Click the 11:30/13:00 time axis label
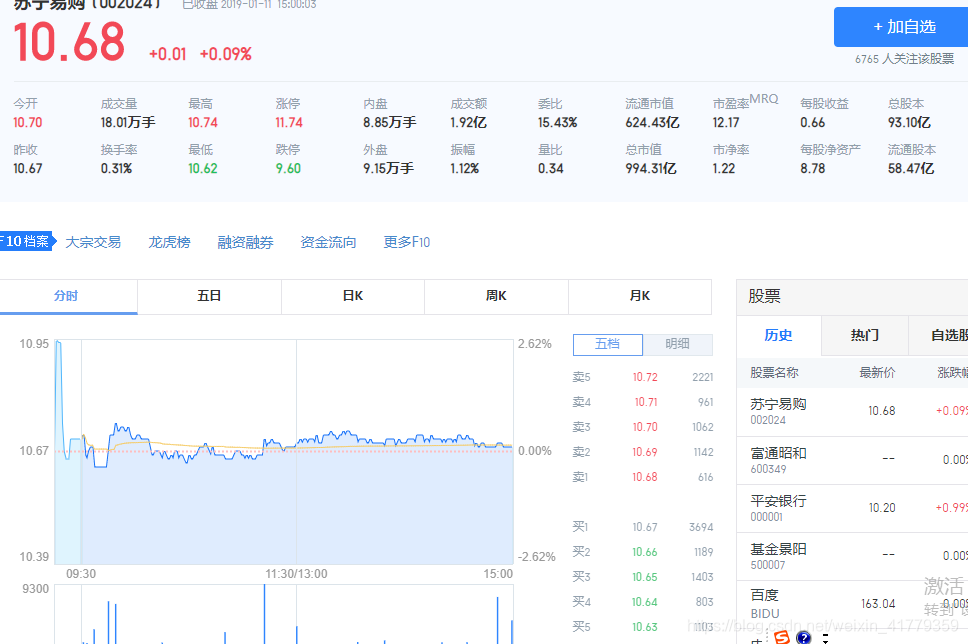968x644 pixels. click(x=296, y=574)
